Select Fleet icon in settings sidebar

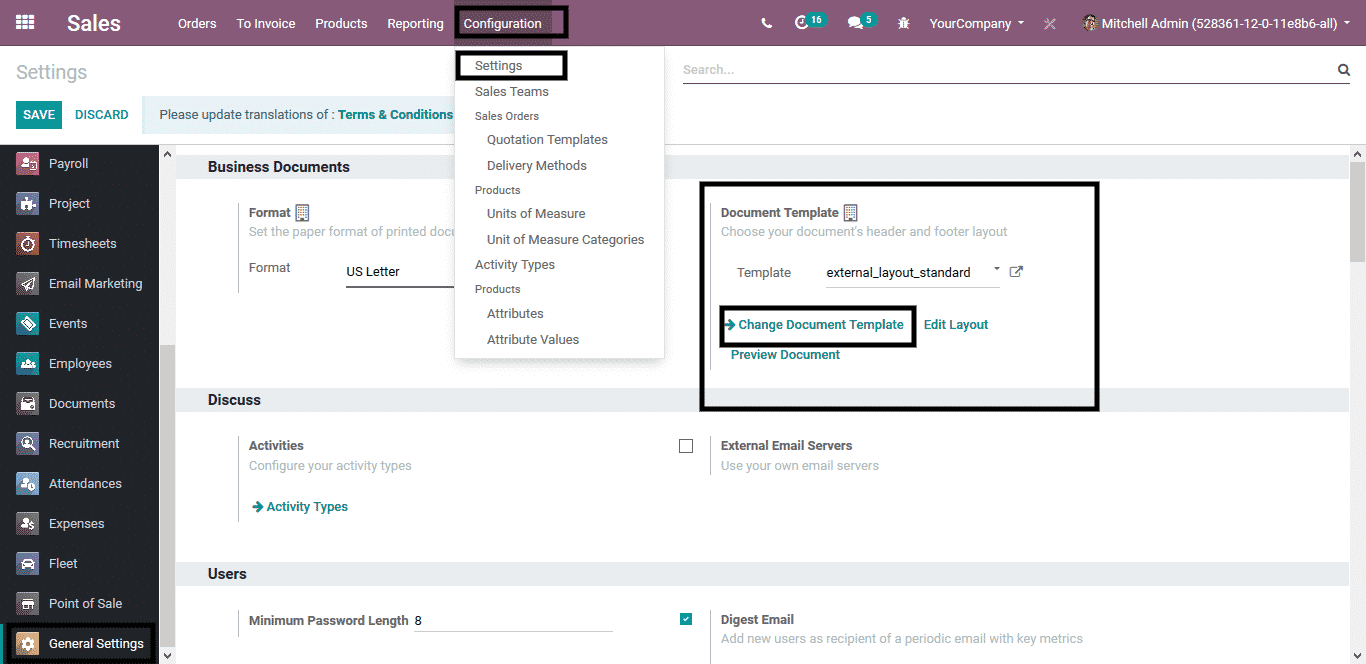click(28, 564)
